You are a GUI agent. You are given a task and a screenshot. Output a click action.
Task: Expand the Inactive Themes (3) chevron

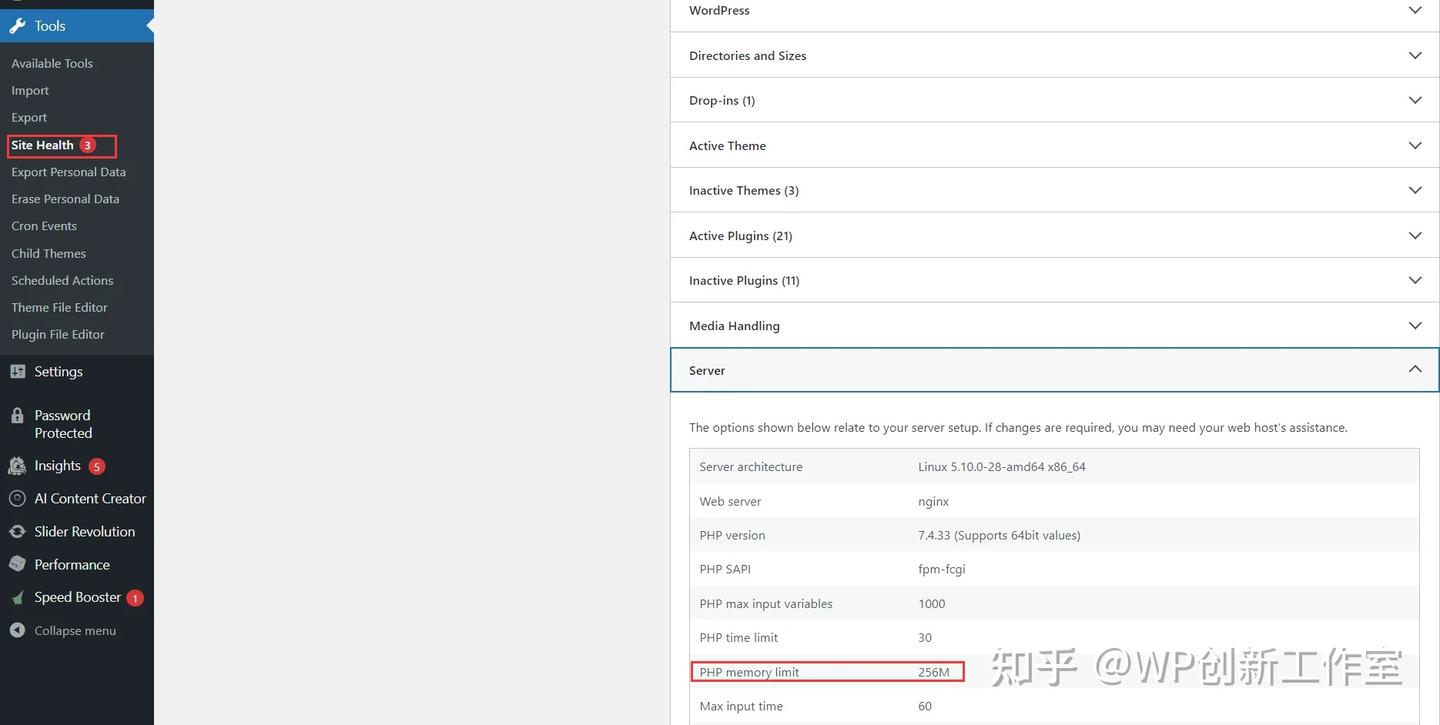click(1415, 190)
